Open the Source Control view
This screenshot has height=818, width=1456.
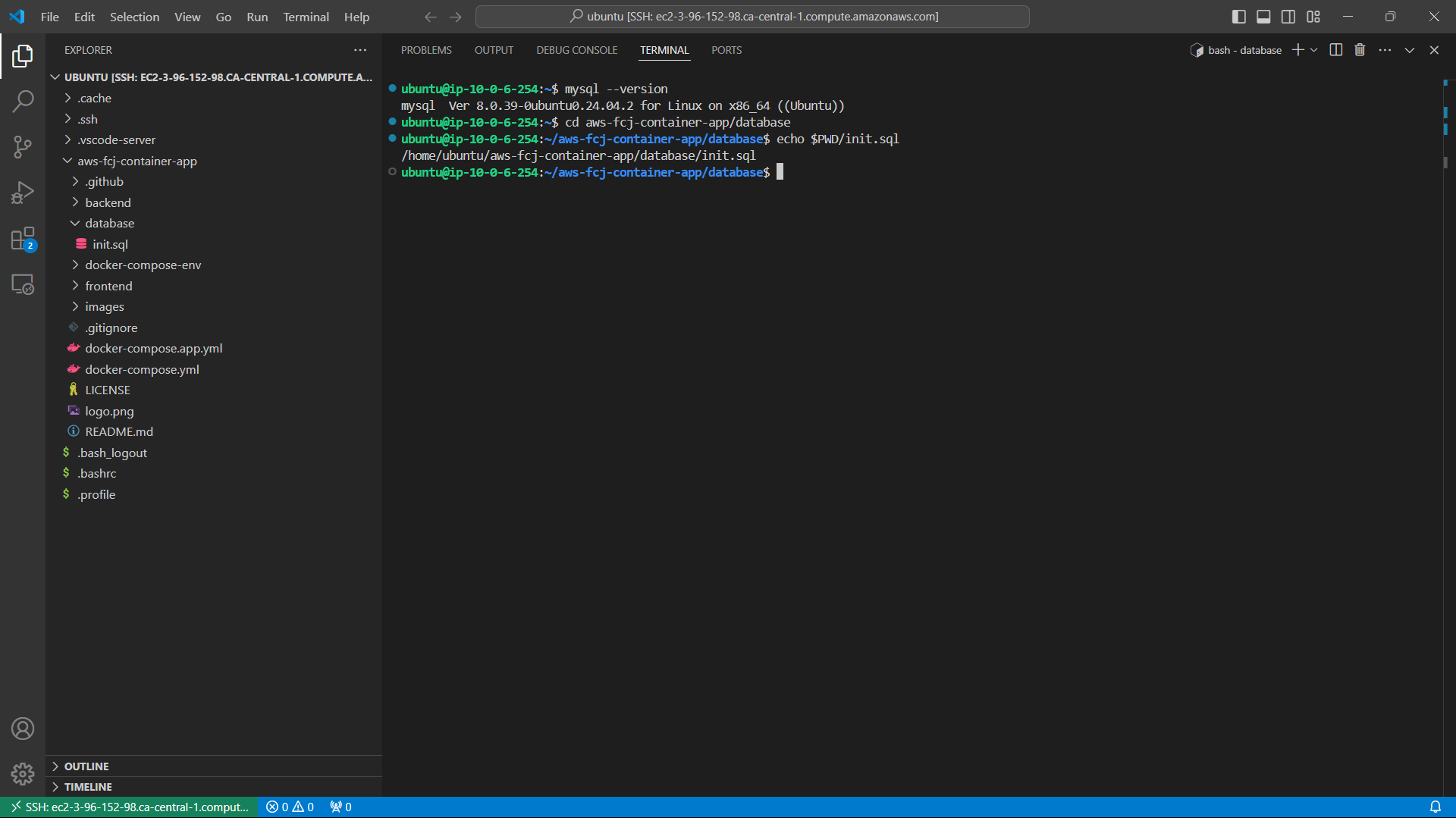23,147
